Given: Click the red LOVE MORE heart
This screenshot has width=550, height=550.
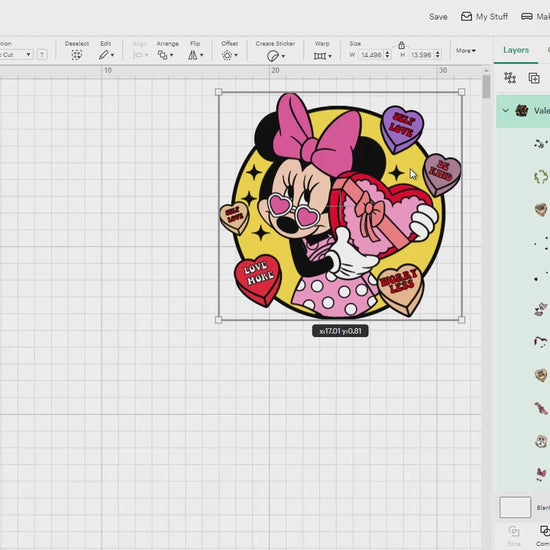Looking at the screenshot, I should 258,280.
